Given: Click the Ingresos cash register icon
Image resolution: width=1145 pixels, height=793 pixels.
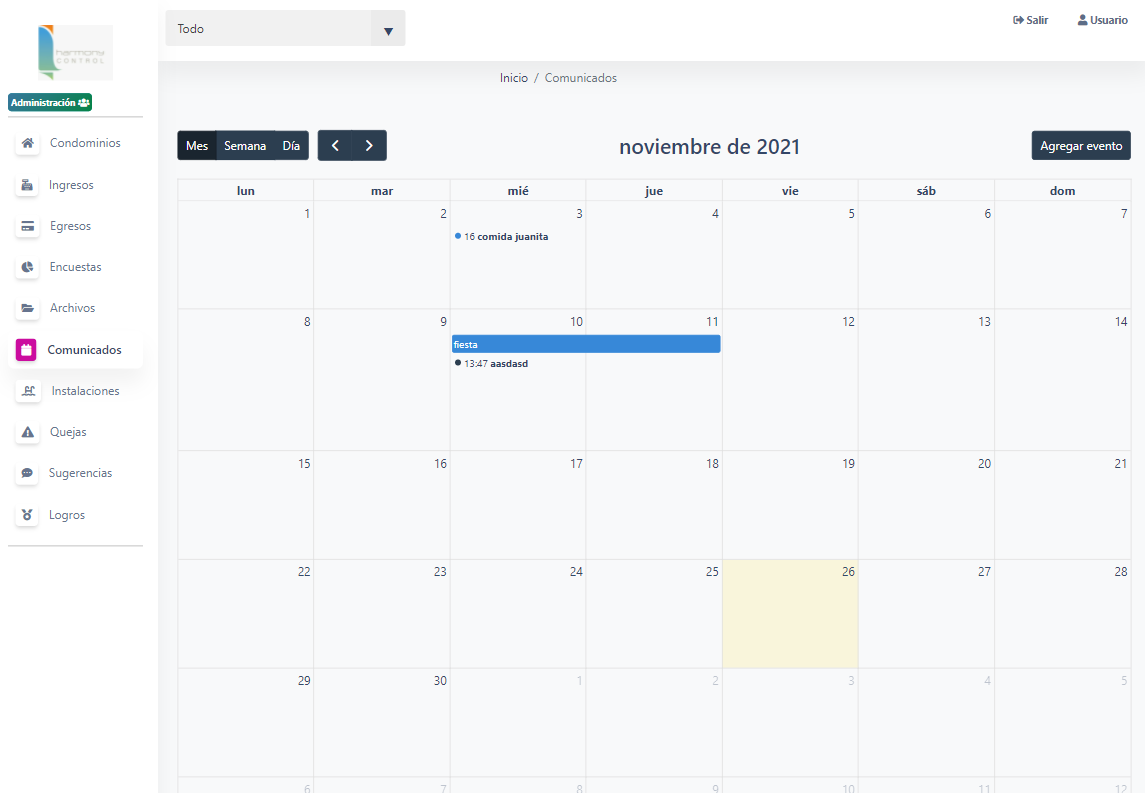Looking at the screenshot, I should (x=28, y=185).
